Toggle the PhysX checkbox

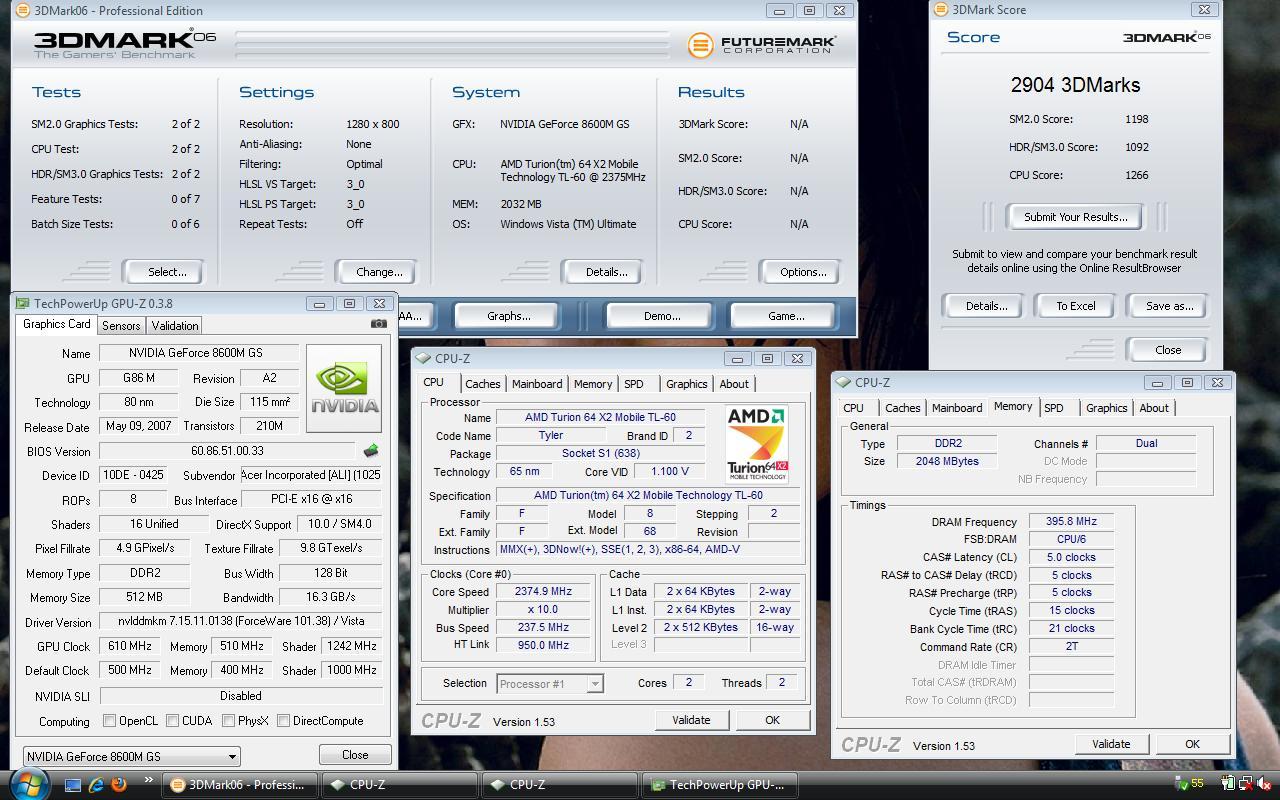coord(229,720)
